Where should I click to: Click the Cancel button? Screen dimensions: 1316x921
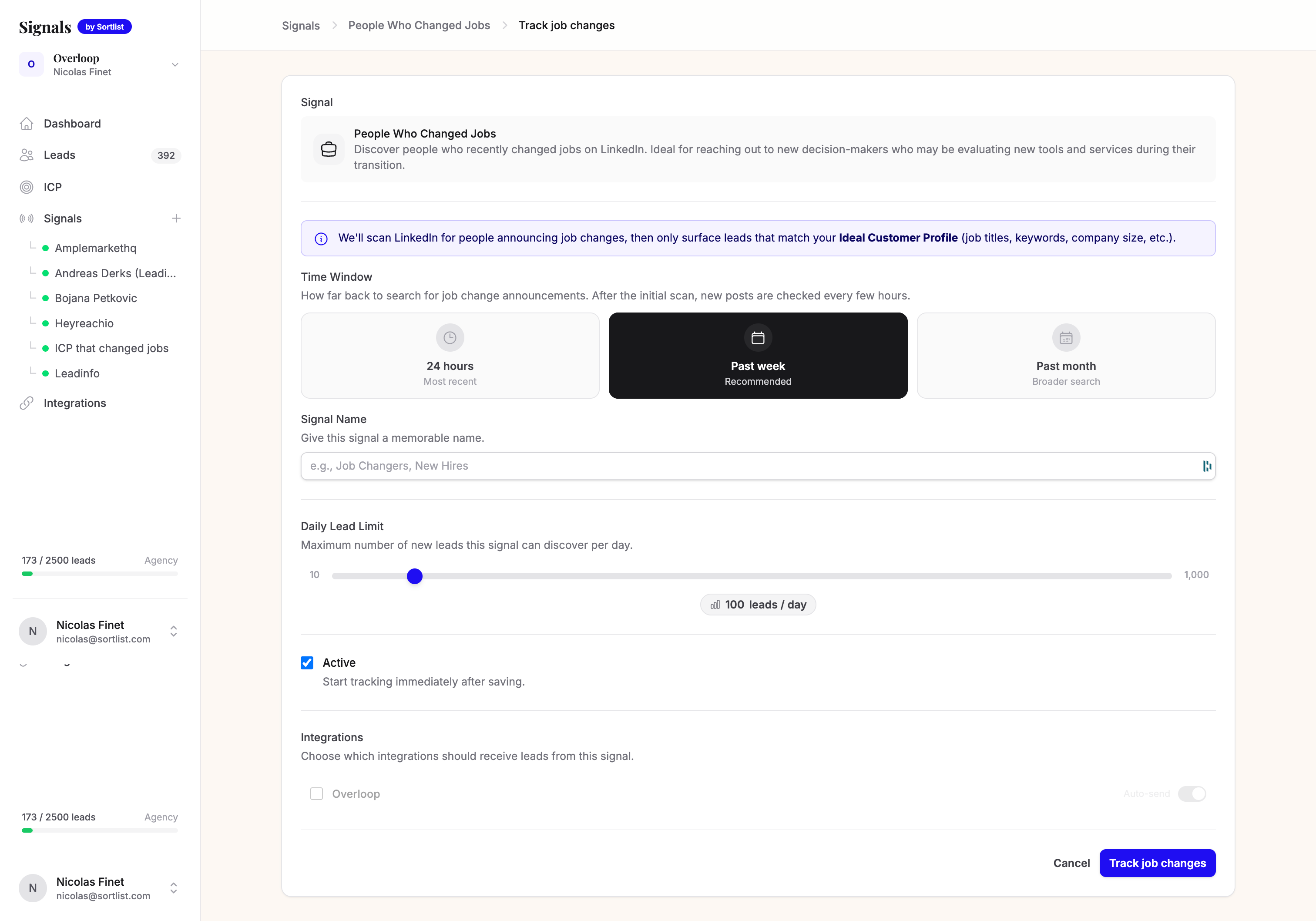[x=1071, y=863]
